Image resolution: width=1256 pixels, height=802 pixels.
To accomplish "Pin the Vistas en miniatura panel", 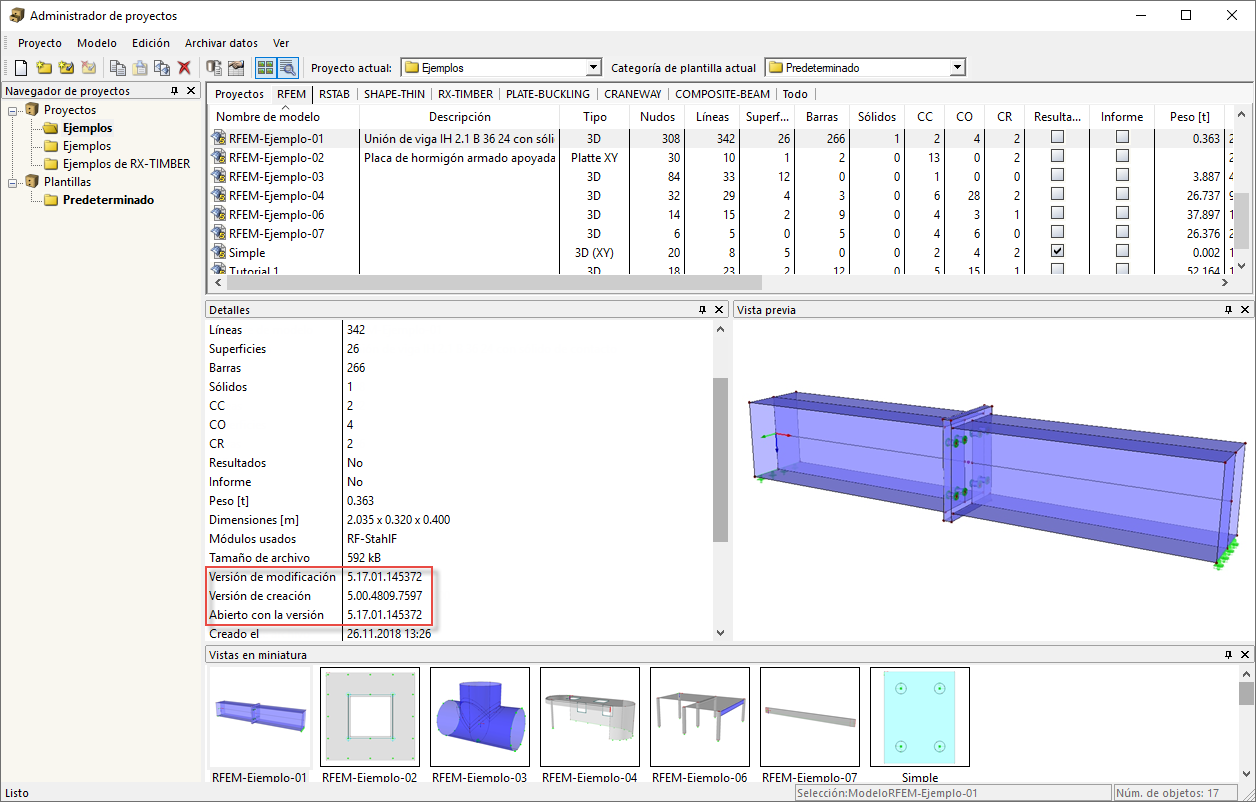I will coord(1228,655).
